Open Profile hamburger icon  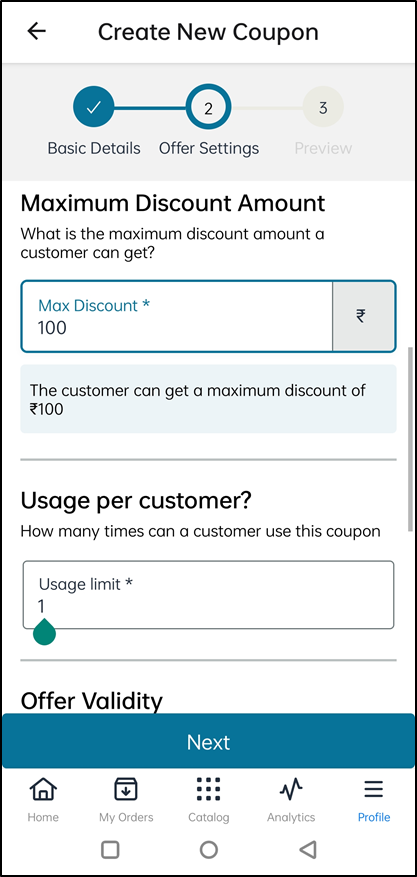coord(373,789)
